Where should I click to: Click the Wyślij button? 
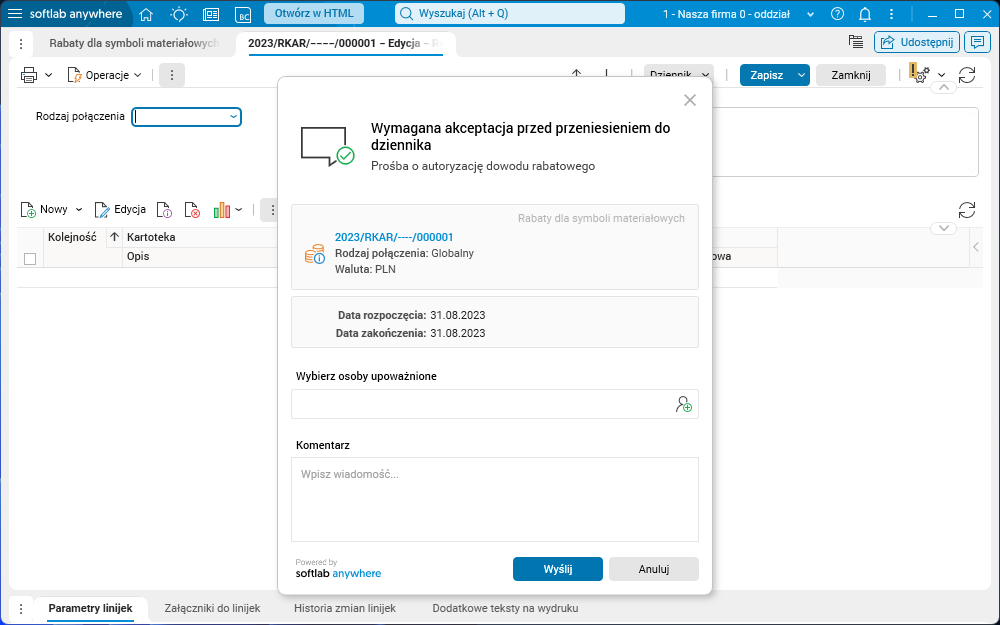(x=557, y=569)
